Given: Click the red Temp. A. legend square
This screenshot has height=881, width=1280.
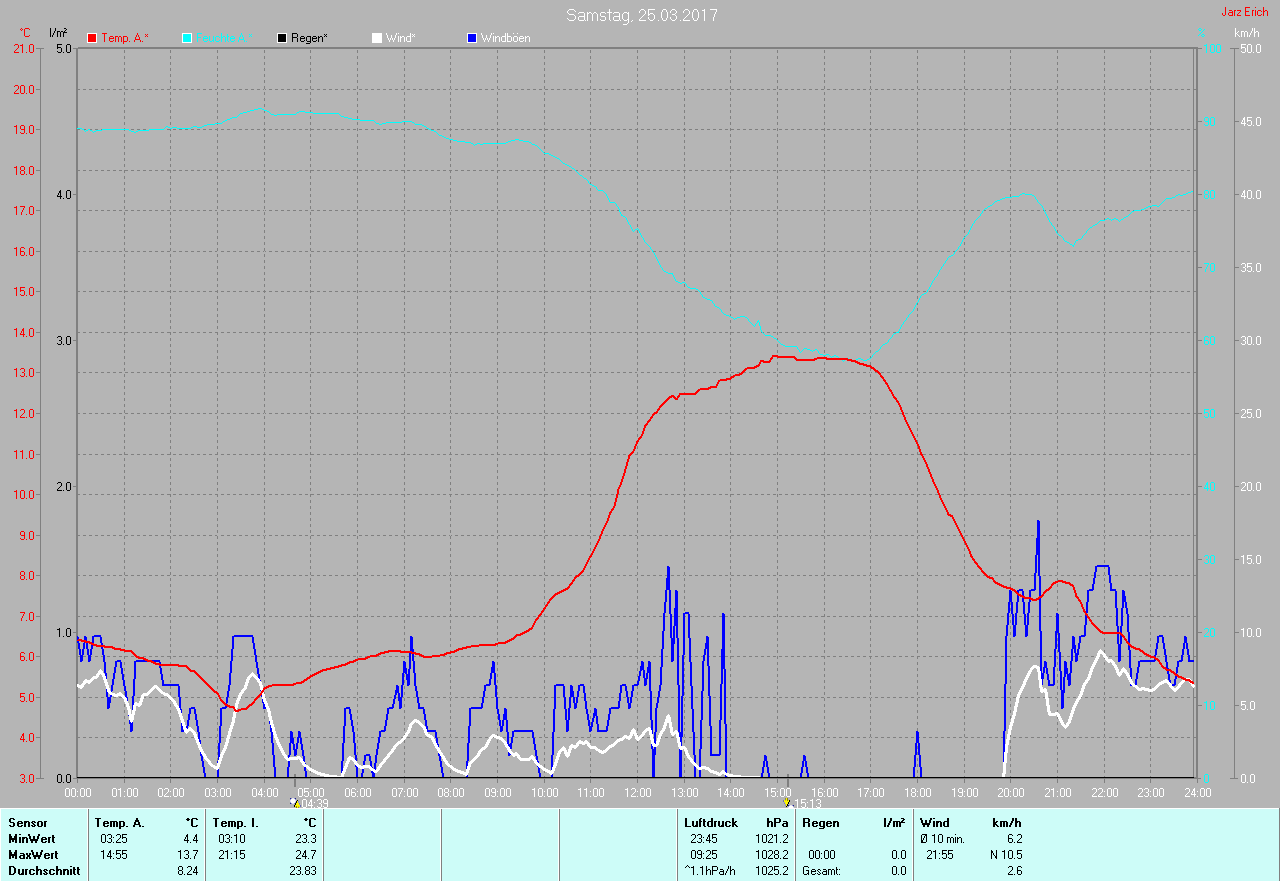Looking at the screenshot, I should point(92,38).
